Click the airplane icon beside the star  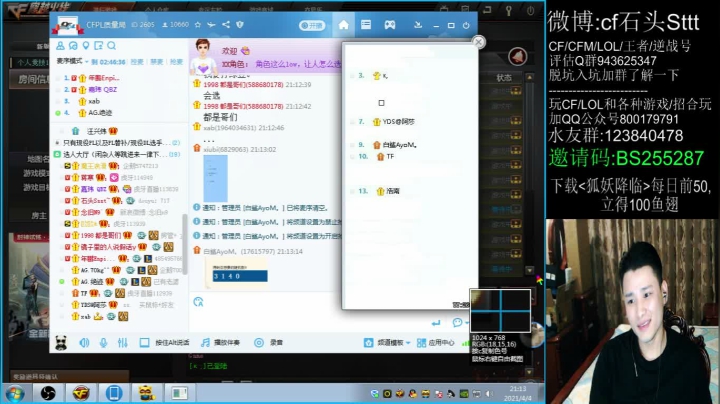point(211,25)
